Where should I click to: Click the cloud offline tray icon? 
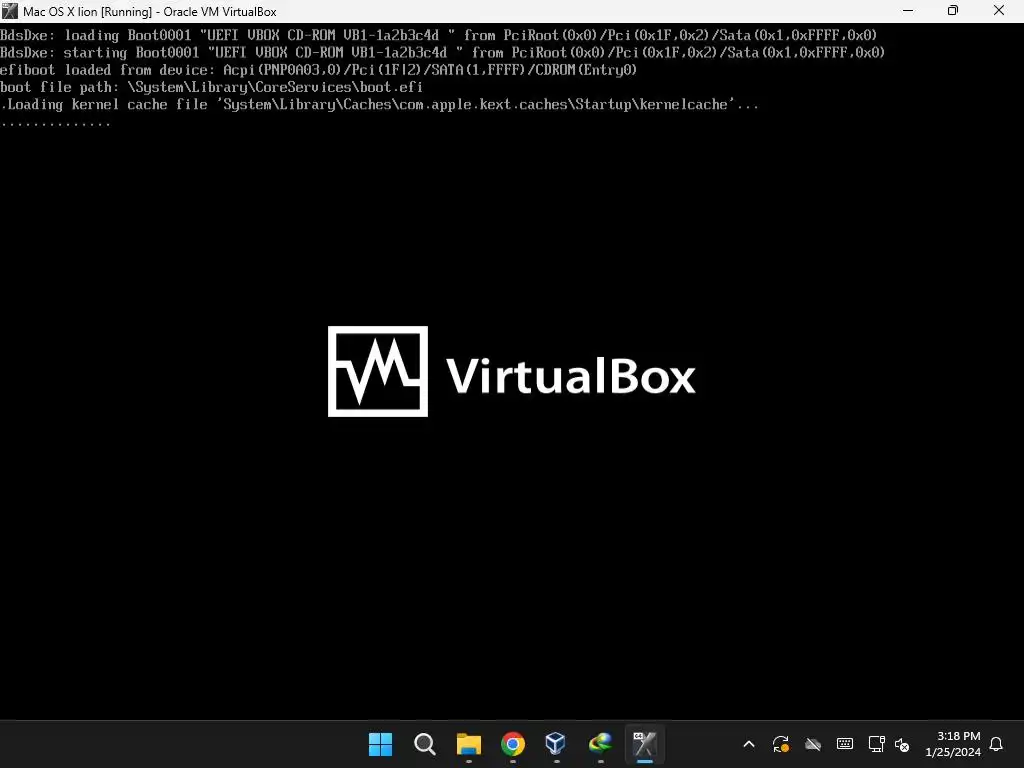tap(812, 744)
